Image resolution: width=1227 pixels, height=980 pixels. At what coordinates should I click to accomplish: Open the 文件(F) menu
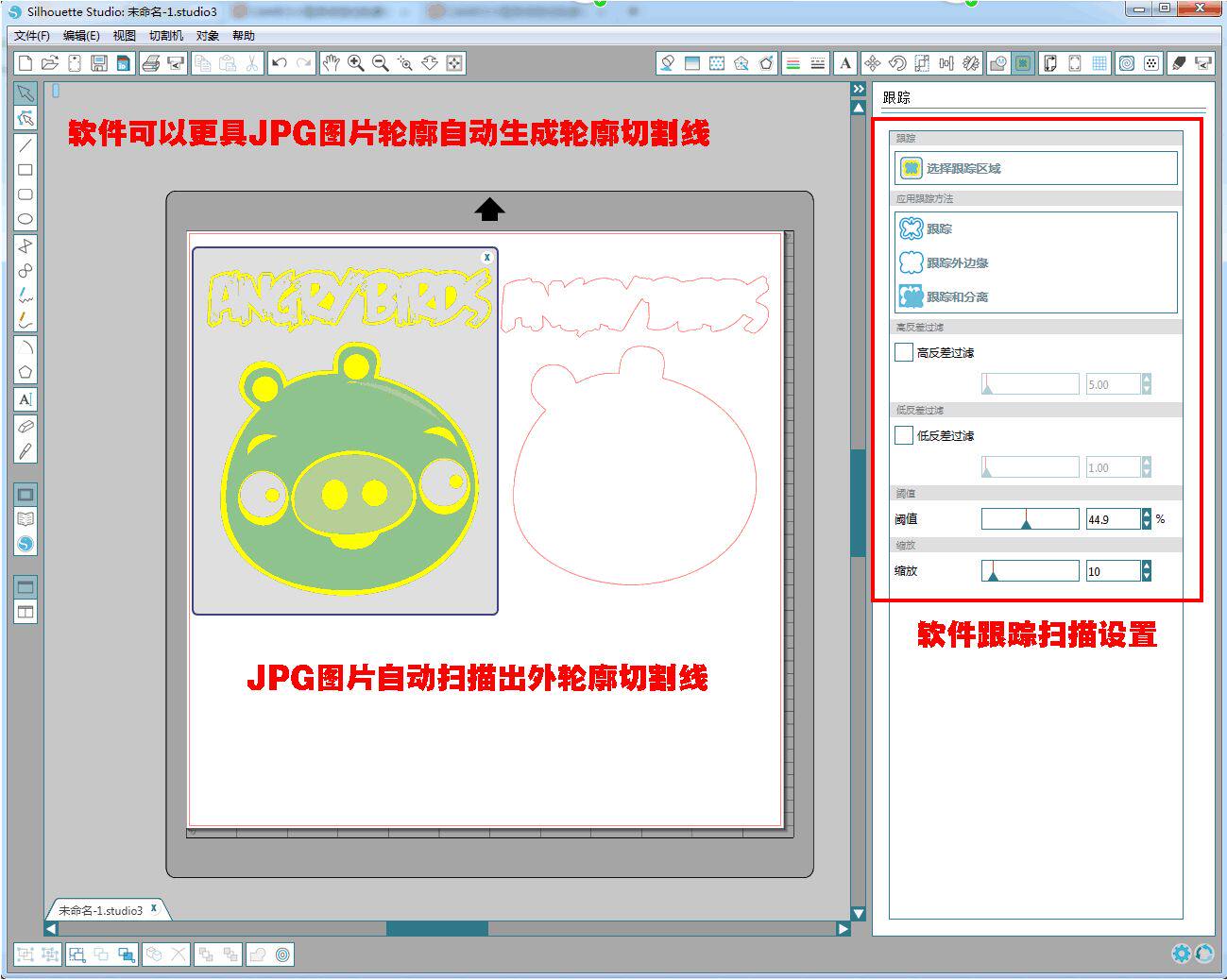pos(32,36)
